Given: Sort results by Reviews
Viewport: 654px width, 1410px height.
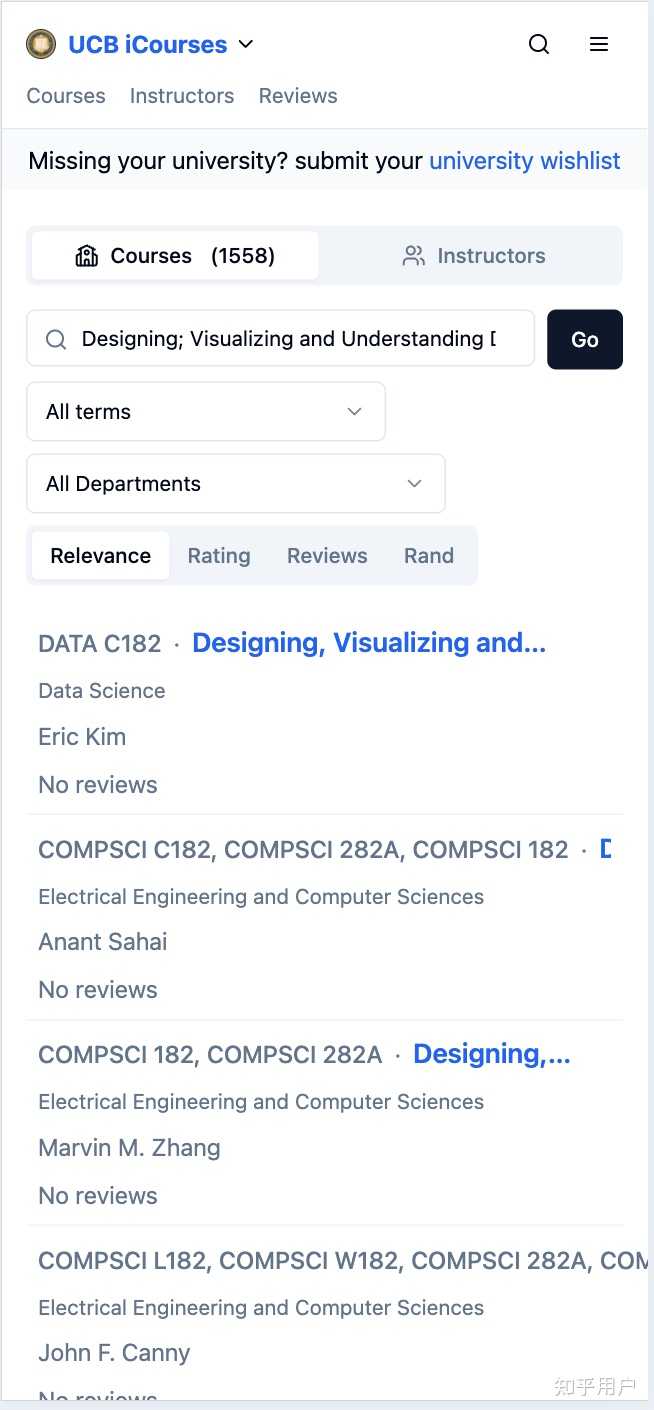Looking at the screenshot, I should pyautogui.click(x=327, y=556).
